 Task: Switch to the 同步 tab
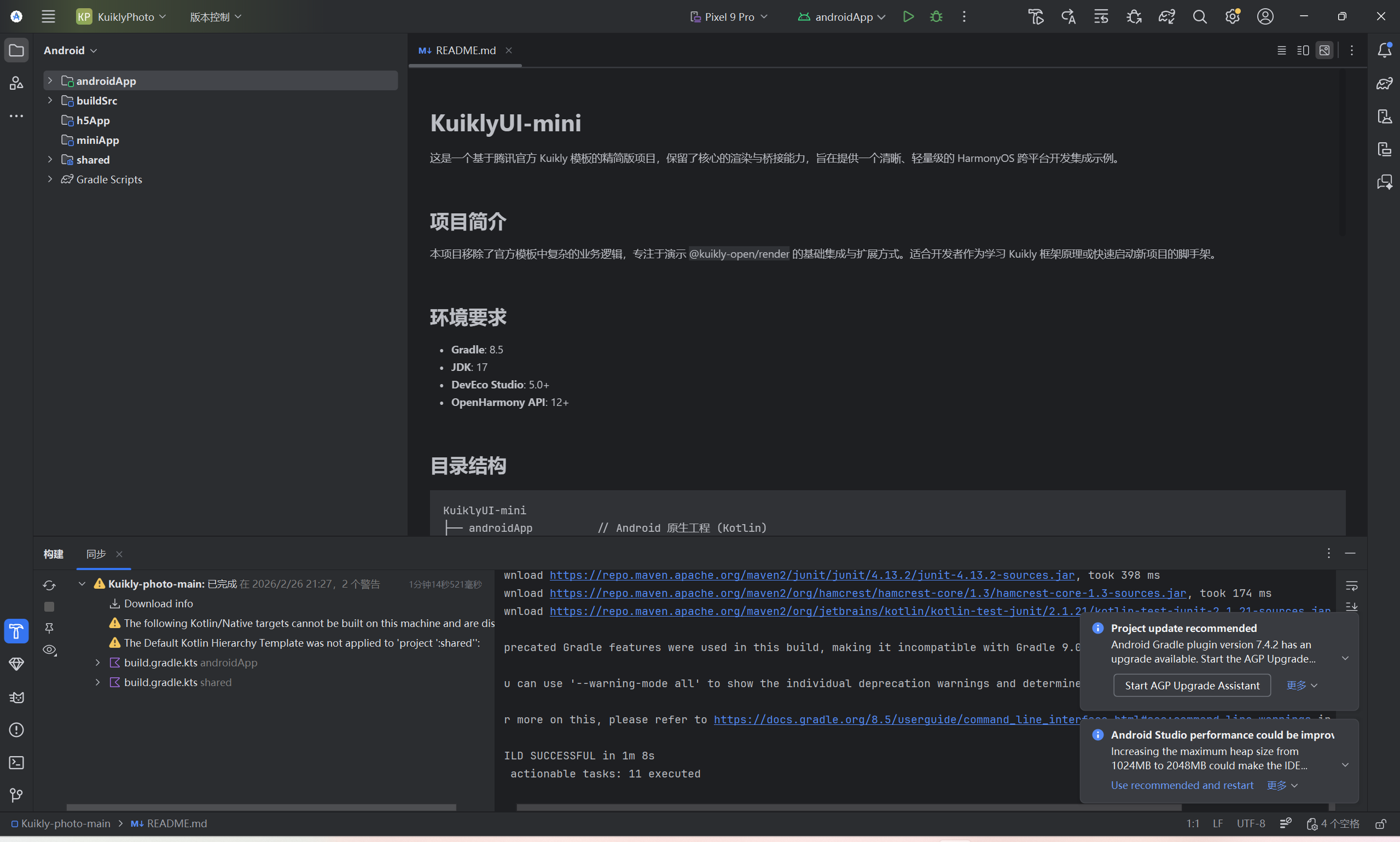96,554
